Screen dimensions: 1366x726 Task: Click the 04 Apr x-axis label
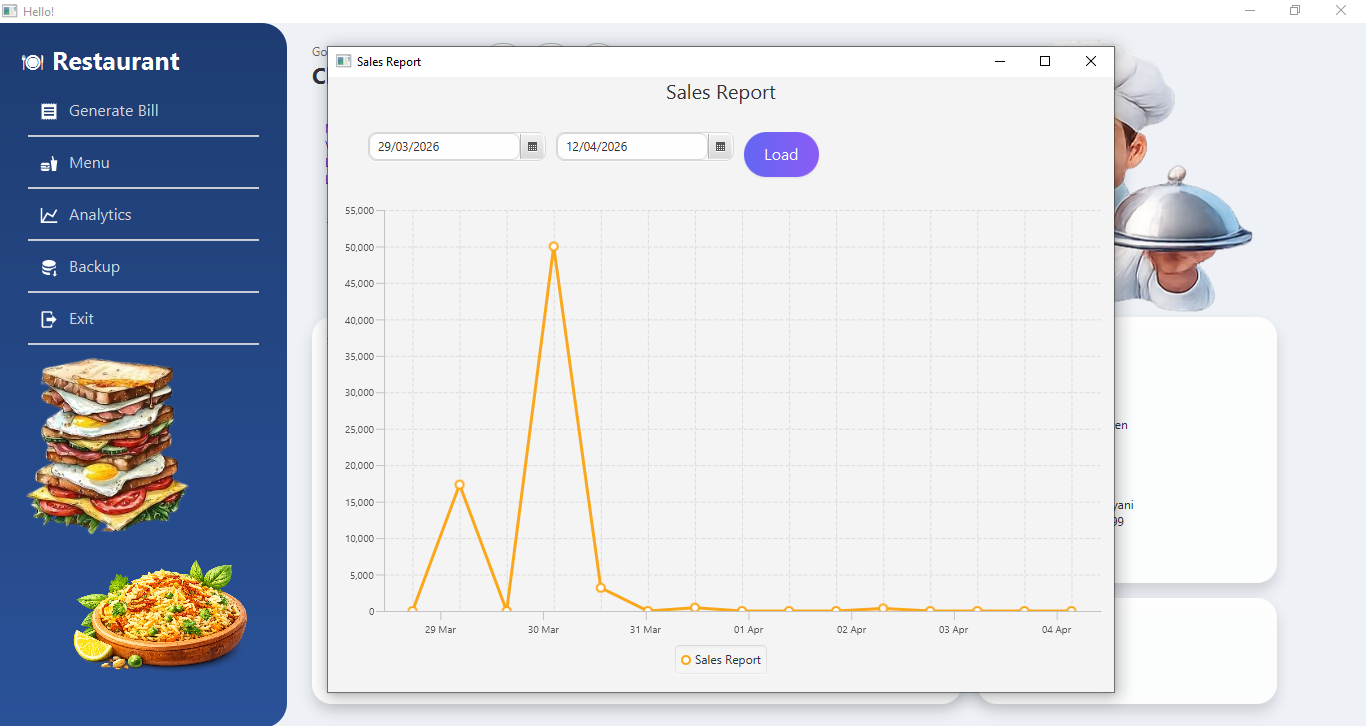[1056, 630]
